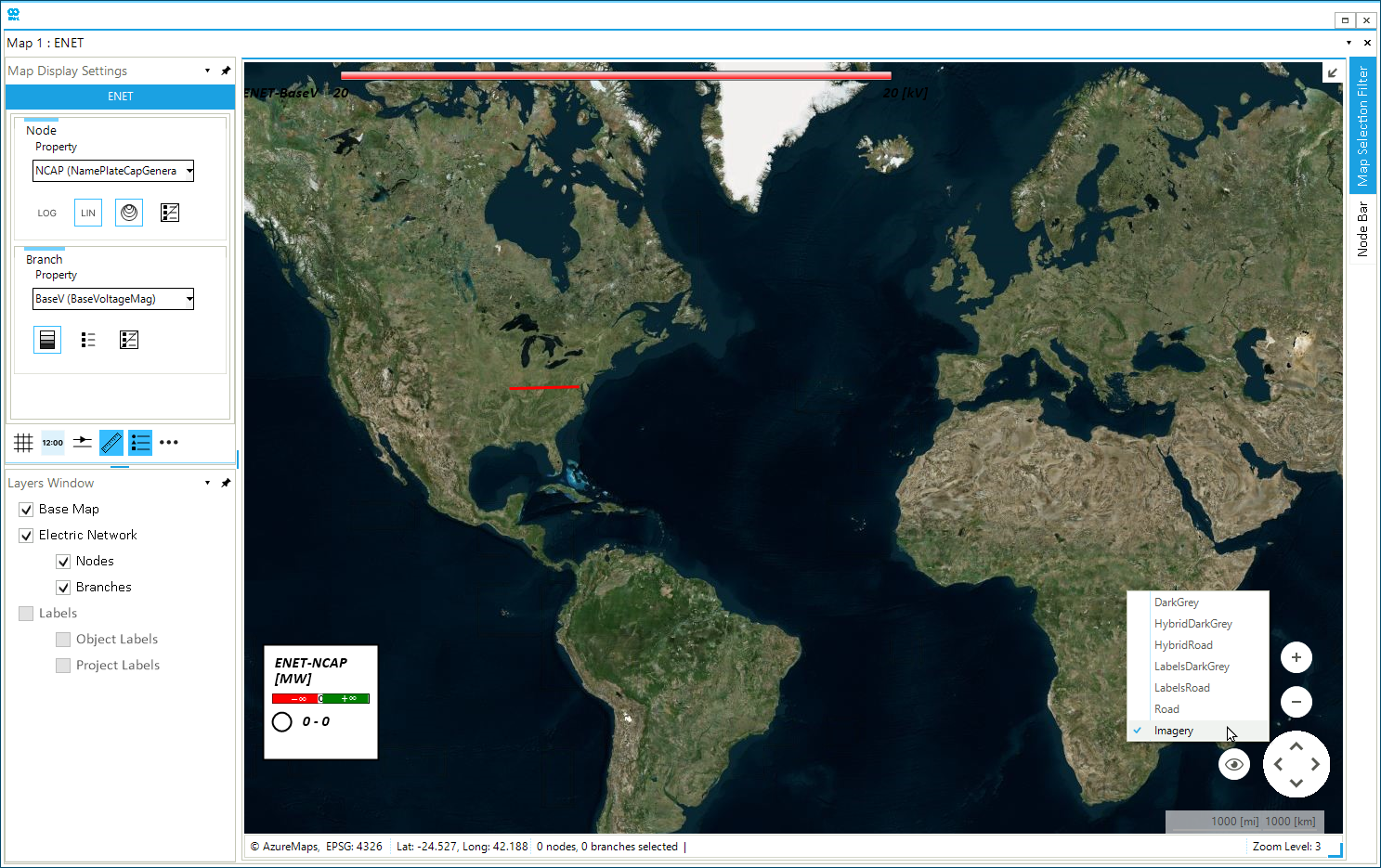Open the Map Selection Filter side tab
Viewport: 1381px width, 868px height.
pos(1362,125)
